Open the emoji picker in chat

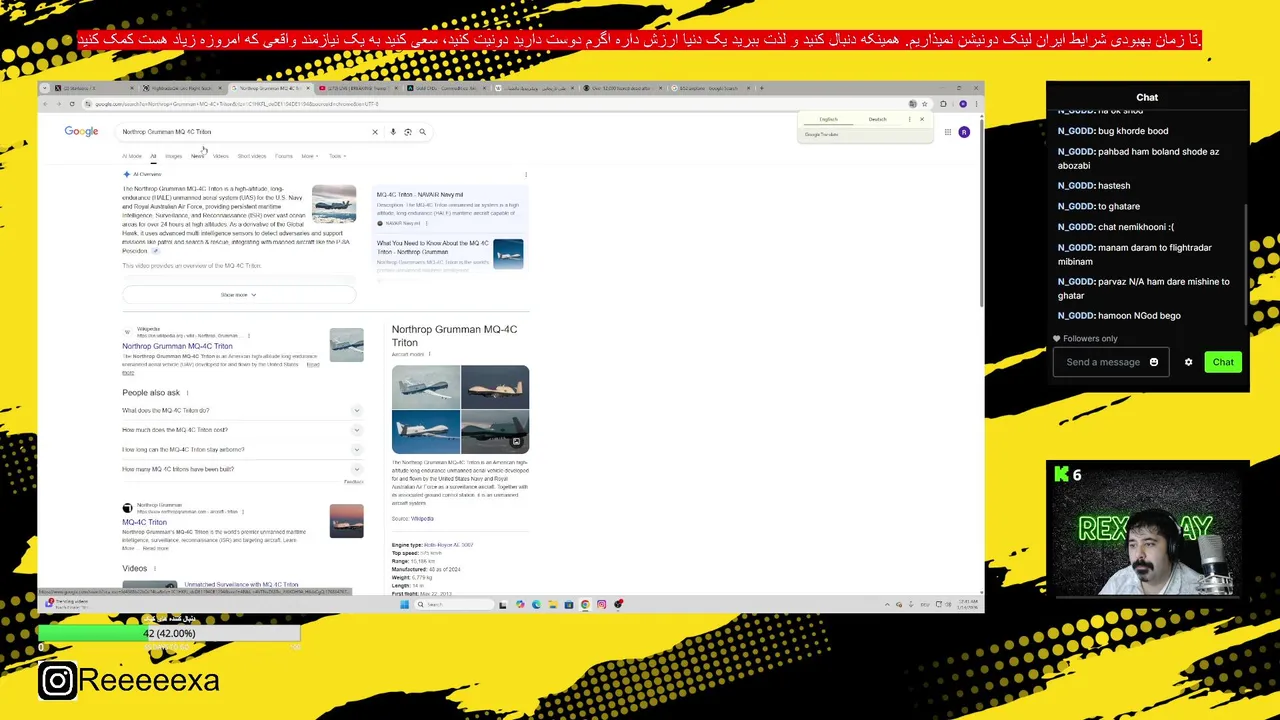pos(1154,362)
